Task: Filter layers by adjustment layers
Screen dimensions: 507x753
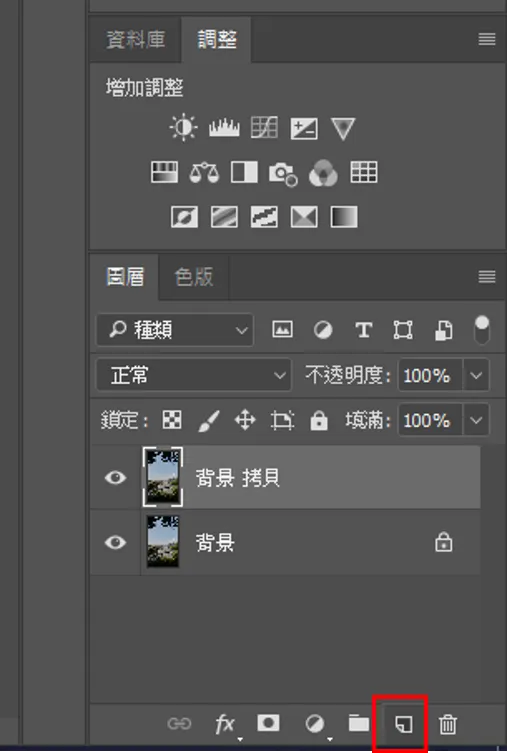Action: coord(323,330)
